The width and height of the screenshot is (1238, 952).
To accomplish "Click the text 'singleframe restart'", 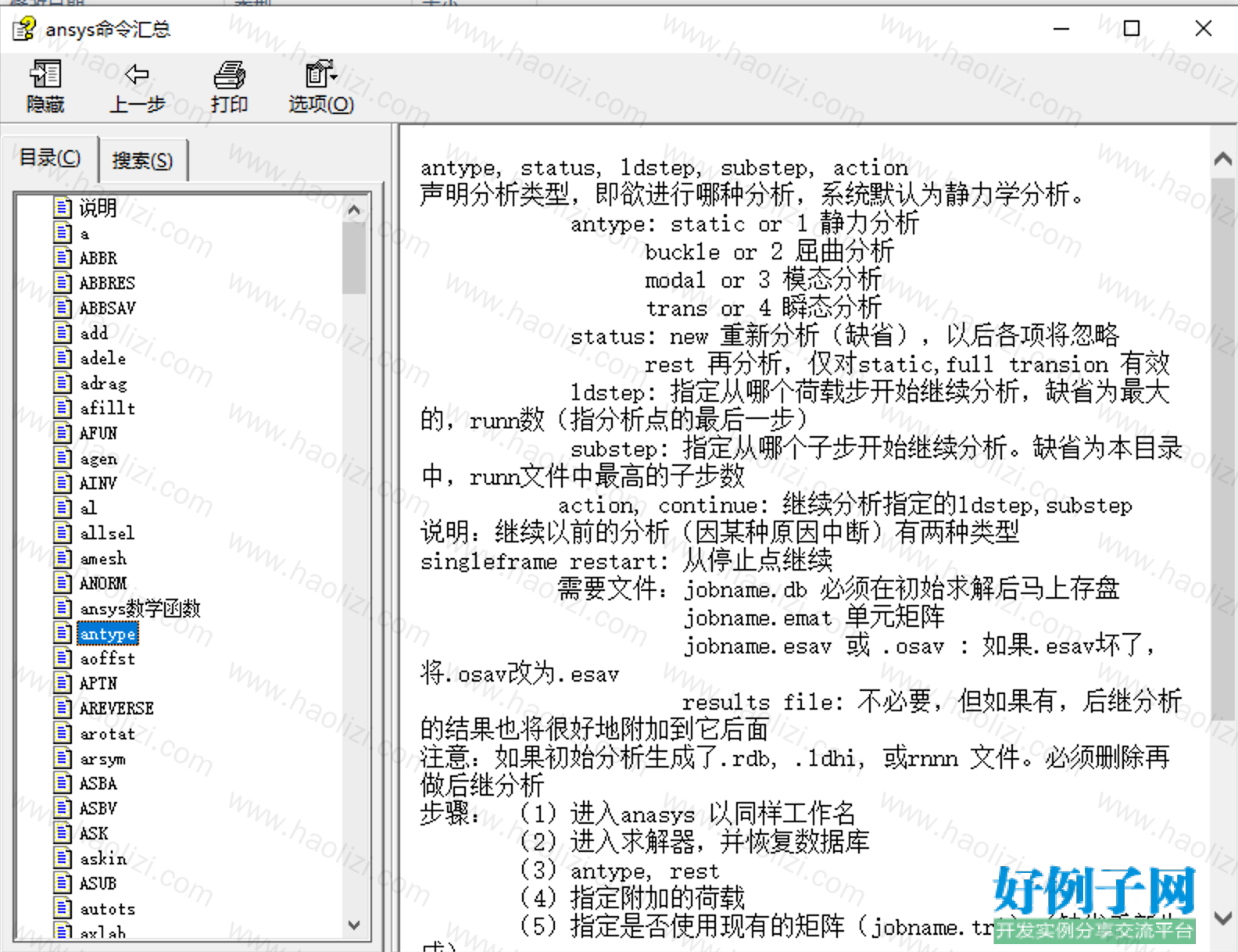I will pos(539,562).
